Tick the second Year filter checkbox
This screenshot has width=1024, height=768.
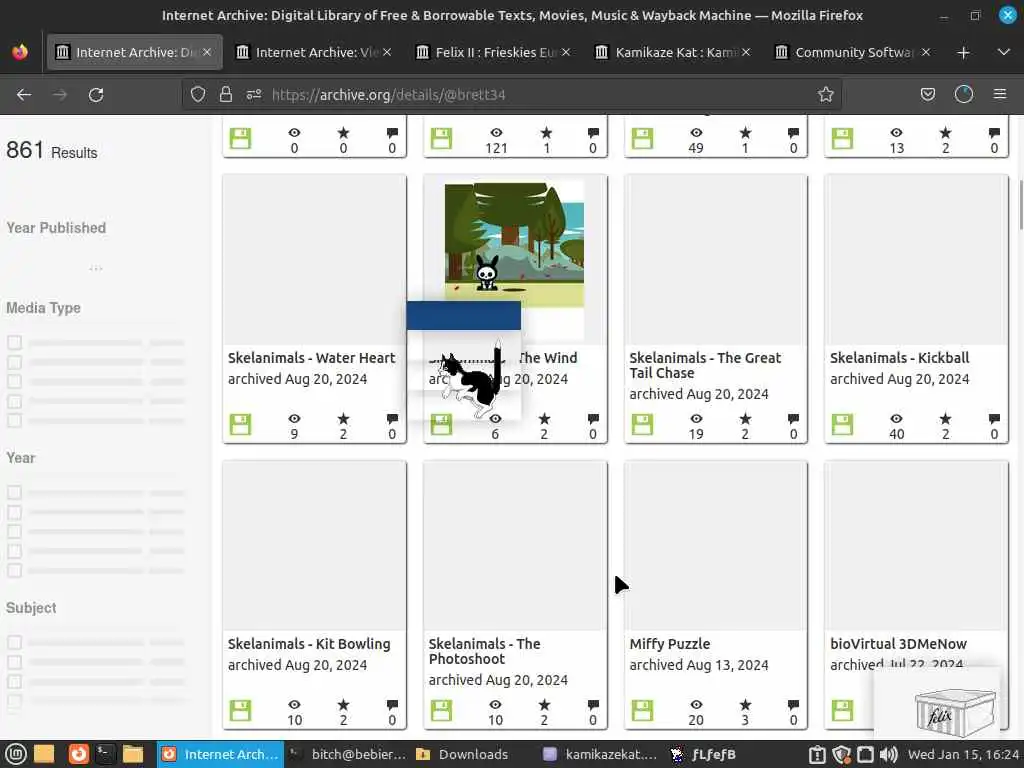(x=14, y=512)
